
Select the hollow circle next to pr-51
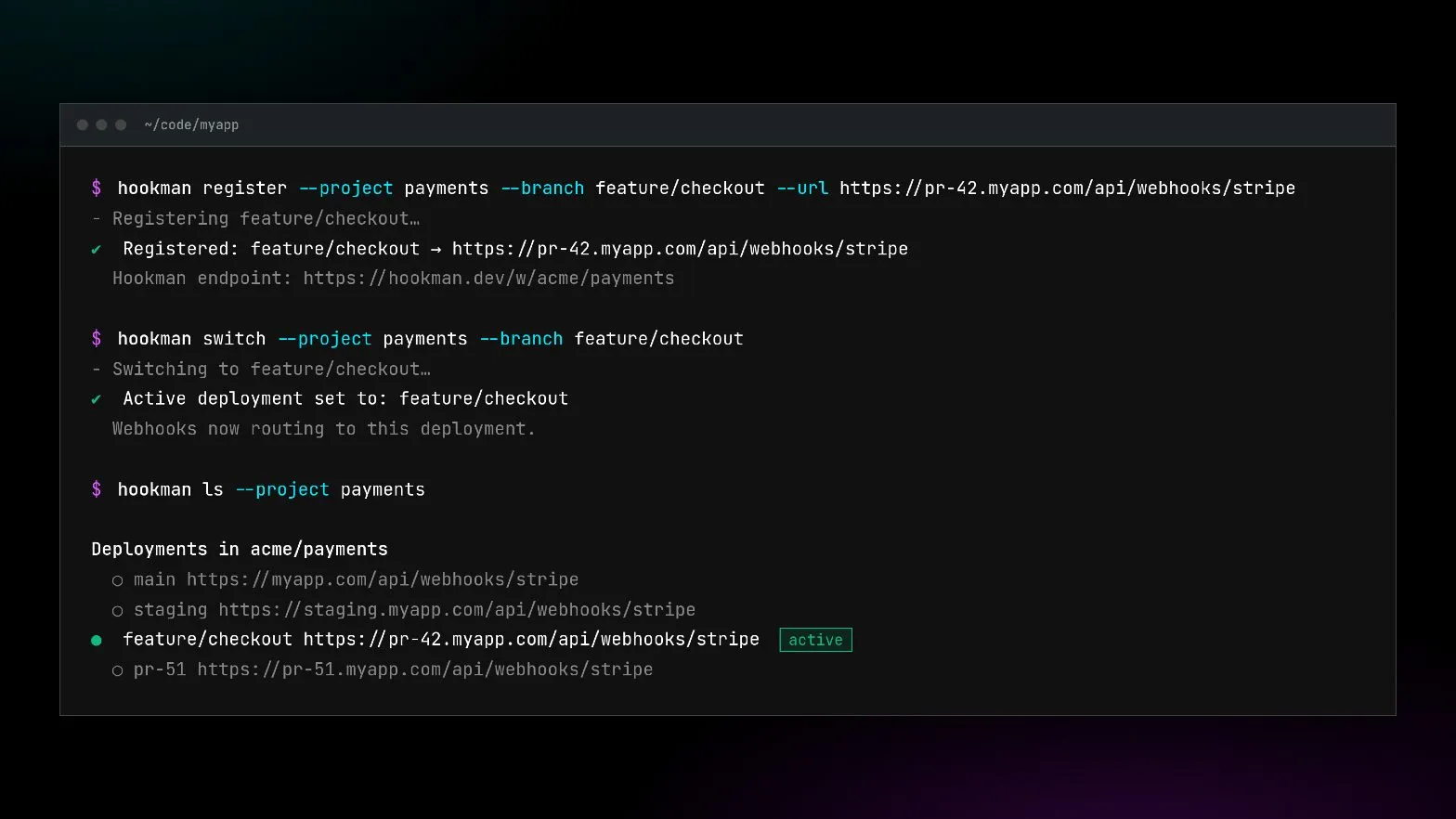(117, 670)
